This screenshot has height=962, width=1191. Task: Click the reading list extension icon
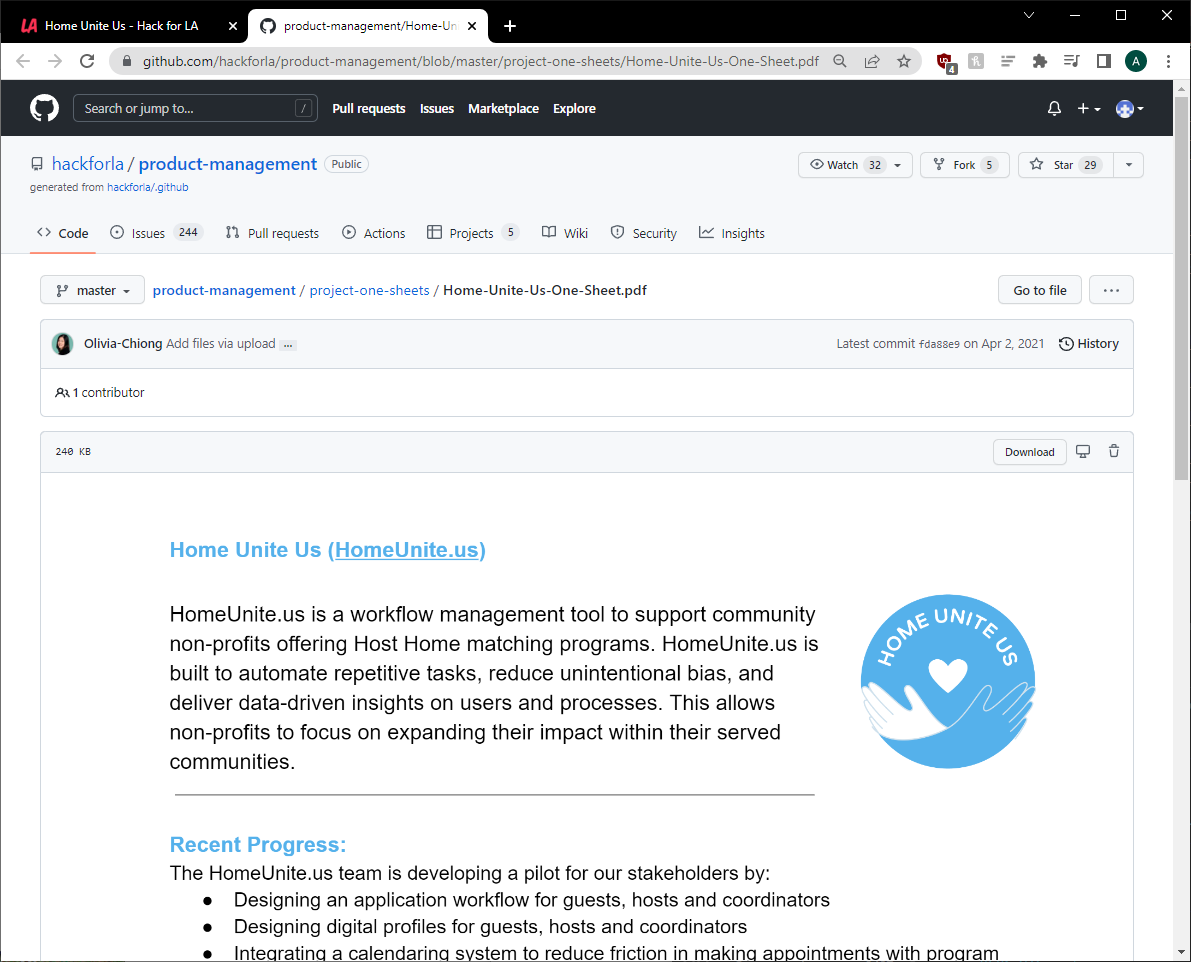tap(1008, 61)
